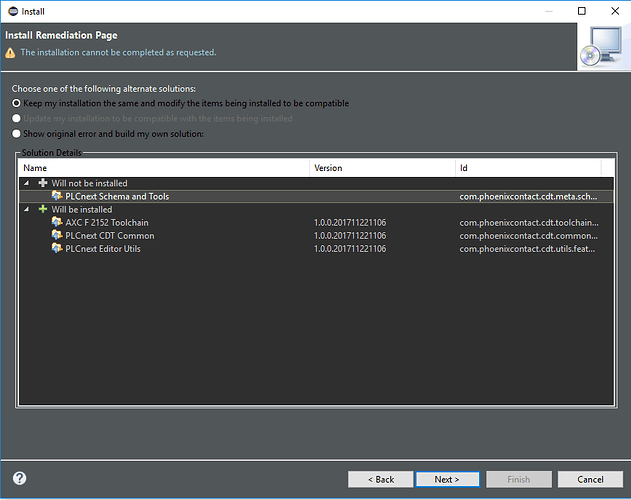Click the install wizard computer and disc image
This screenshot has height=500, width=631.
click(602, 48)
